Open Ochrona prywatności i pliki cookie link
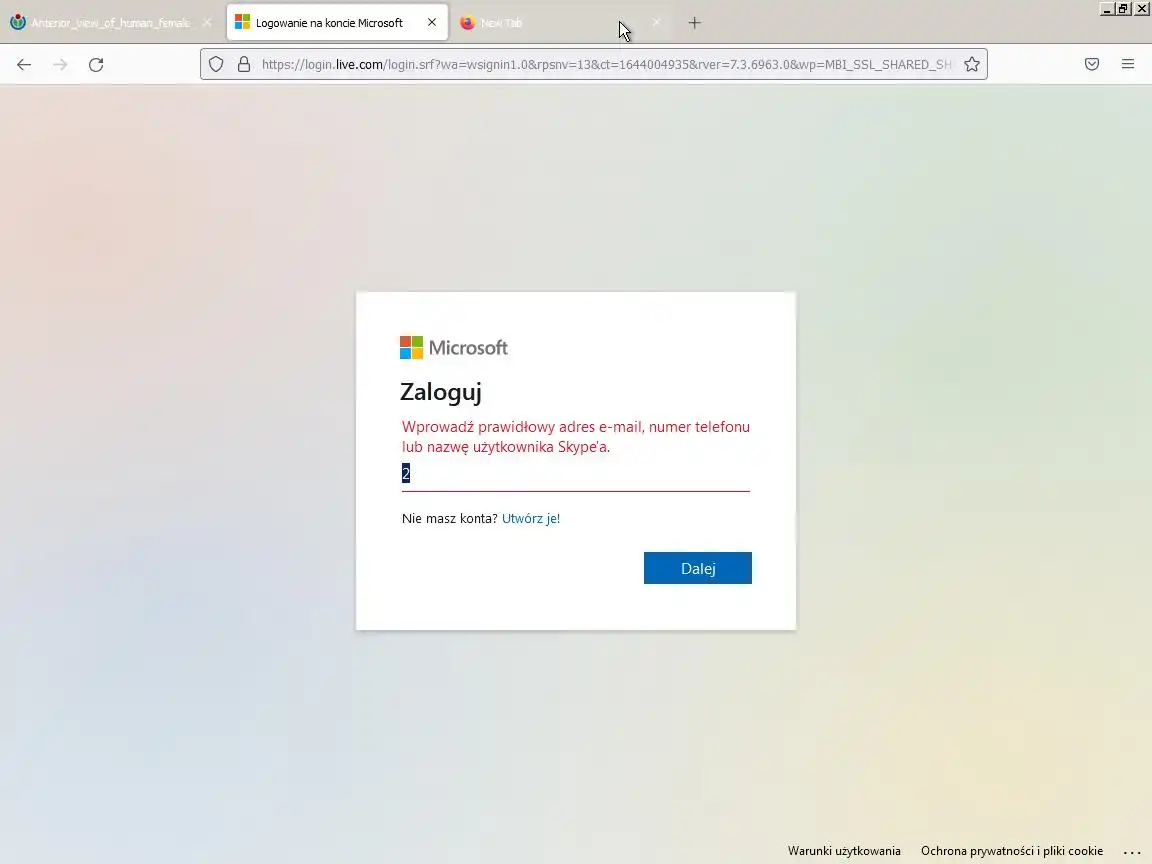Viewport: 1152px width, 864px height. point(1012,851)
